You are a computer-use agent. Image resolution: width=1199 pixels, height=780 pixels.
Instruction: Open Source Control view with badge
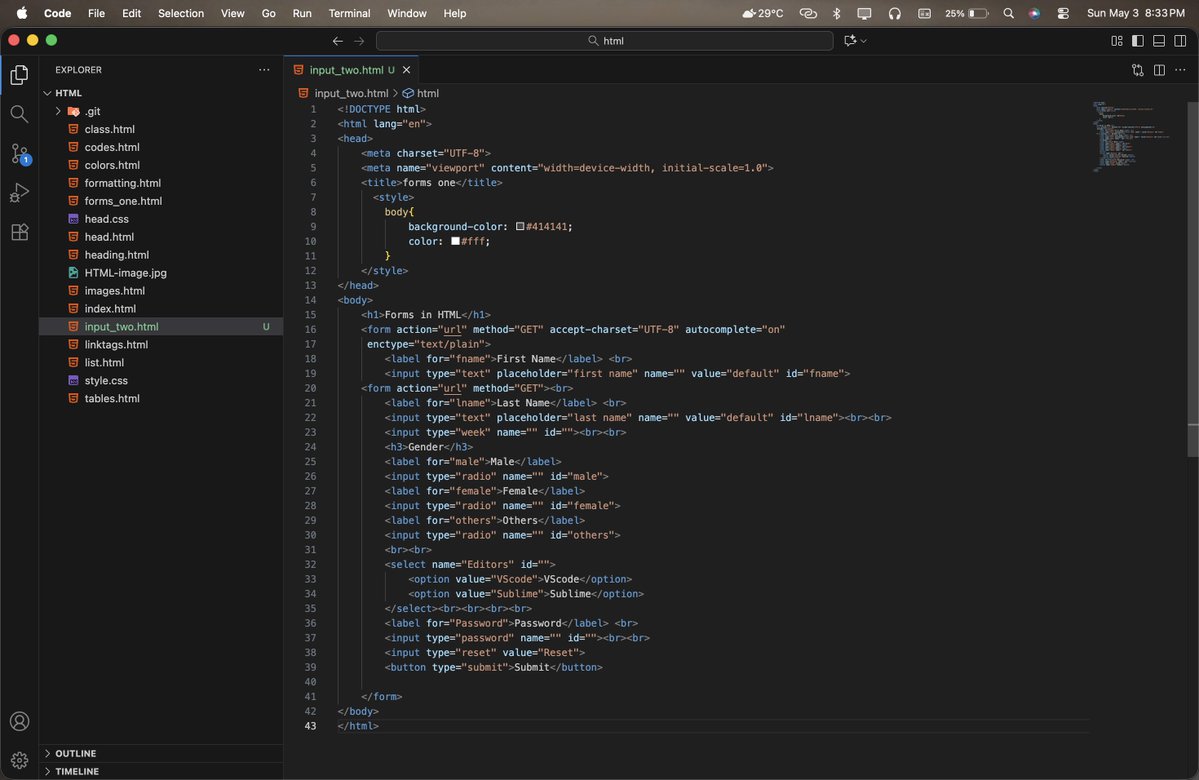[x=19, y=154]
